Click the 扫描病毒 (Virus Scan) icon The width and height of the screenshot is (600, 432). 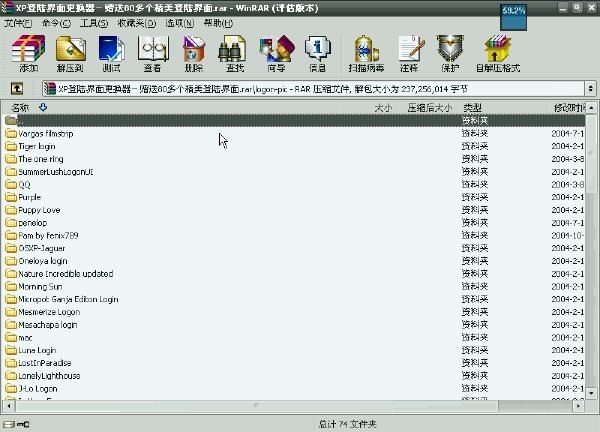(x=366, y=54)
